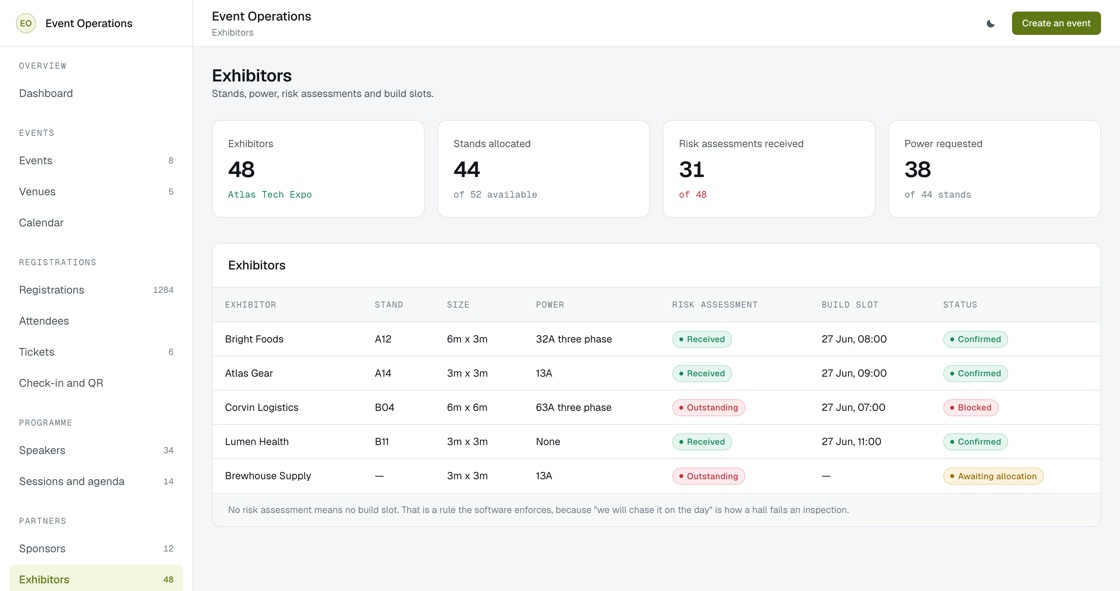Select the Corvin Logistics exhibitor name

click(261, 408)
